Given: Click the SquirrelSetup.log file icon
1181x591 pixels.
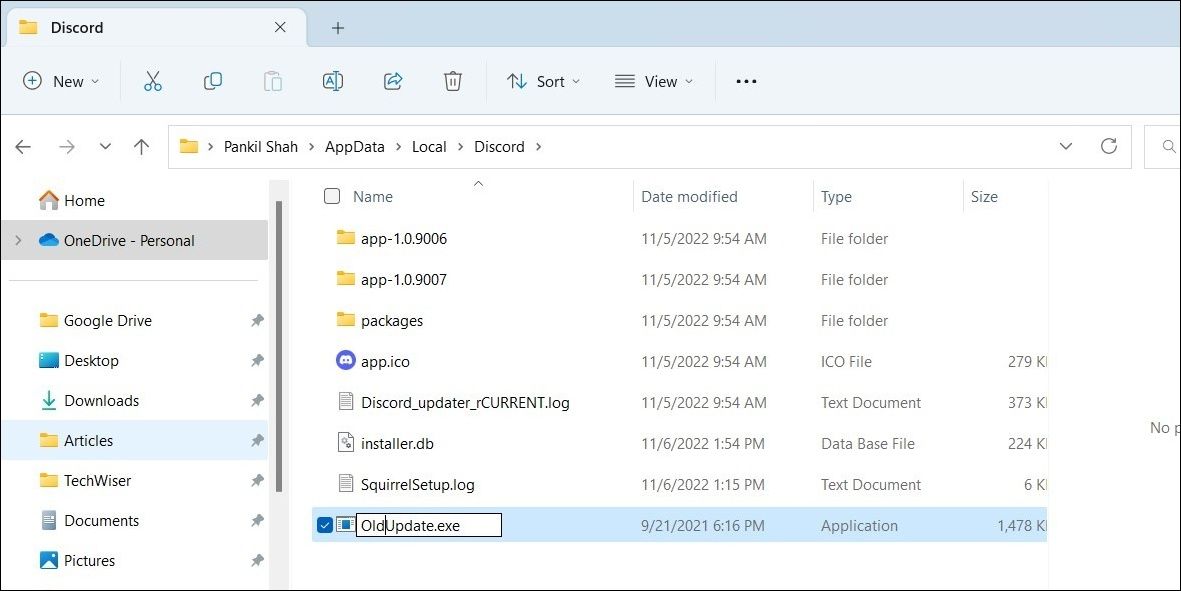Looking at the screenshot, I should (x=346, y=483).
